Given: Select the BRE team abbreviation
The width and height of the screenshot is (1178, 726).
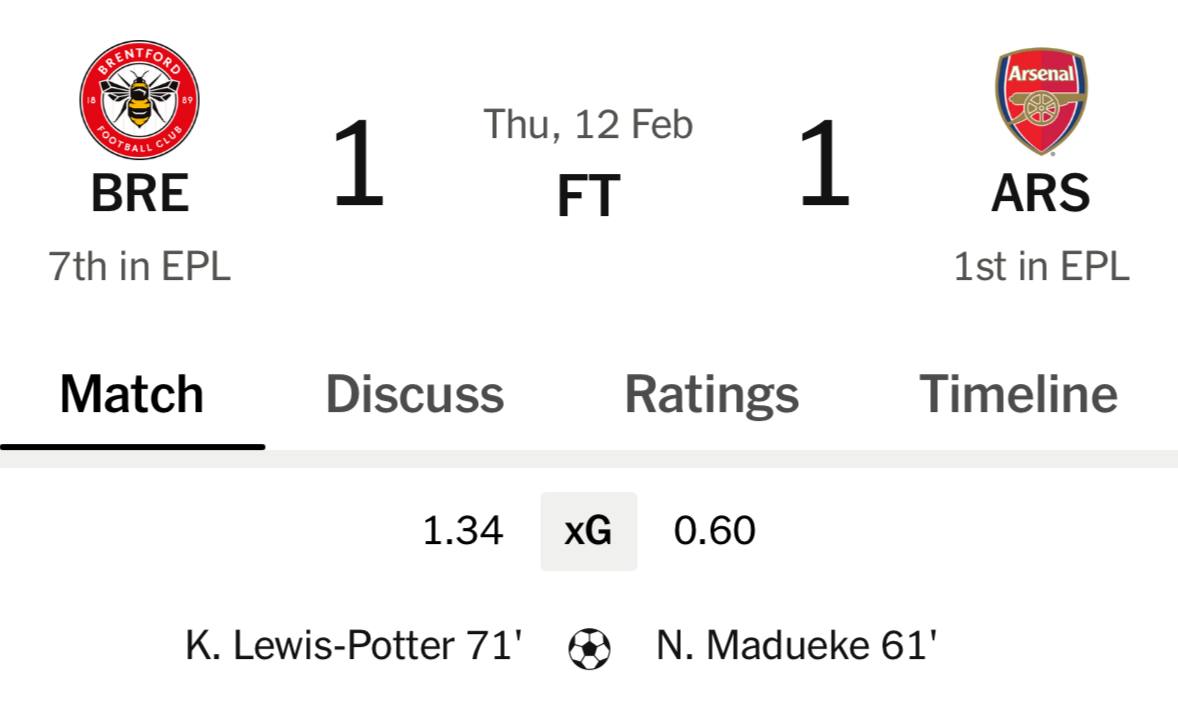Looking at the screenshot, I should [x=139, y=194].
